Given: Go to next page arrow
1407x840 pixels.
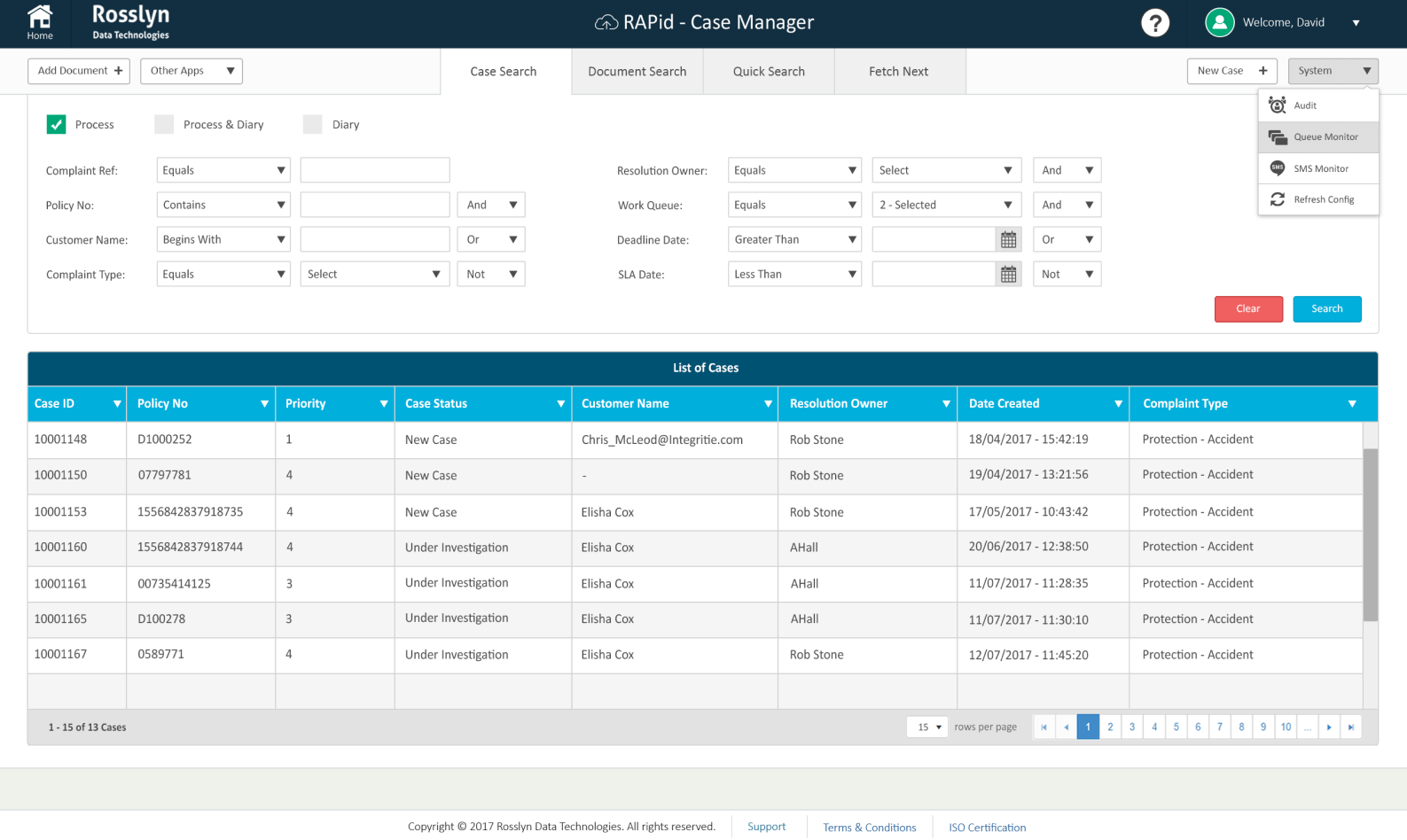Looking at the screenshot, I should (1329, 727).
